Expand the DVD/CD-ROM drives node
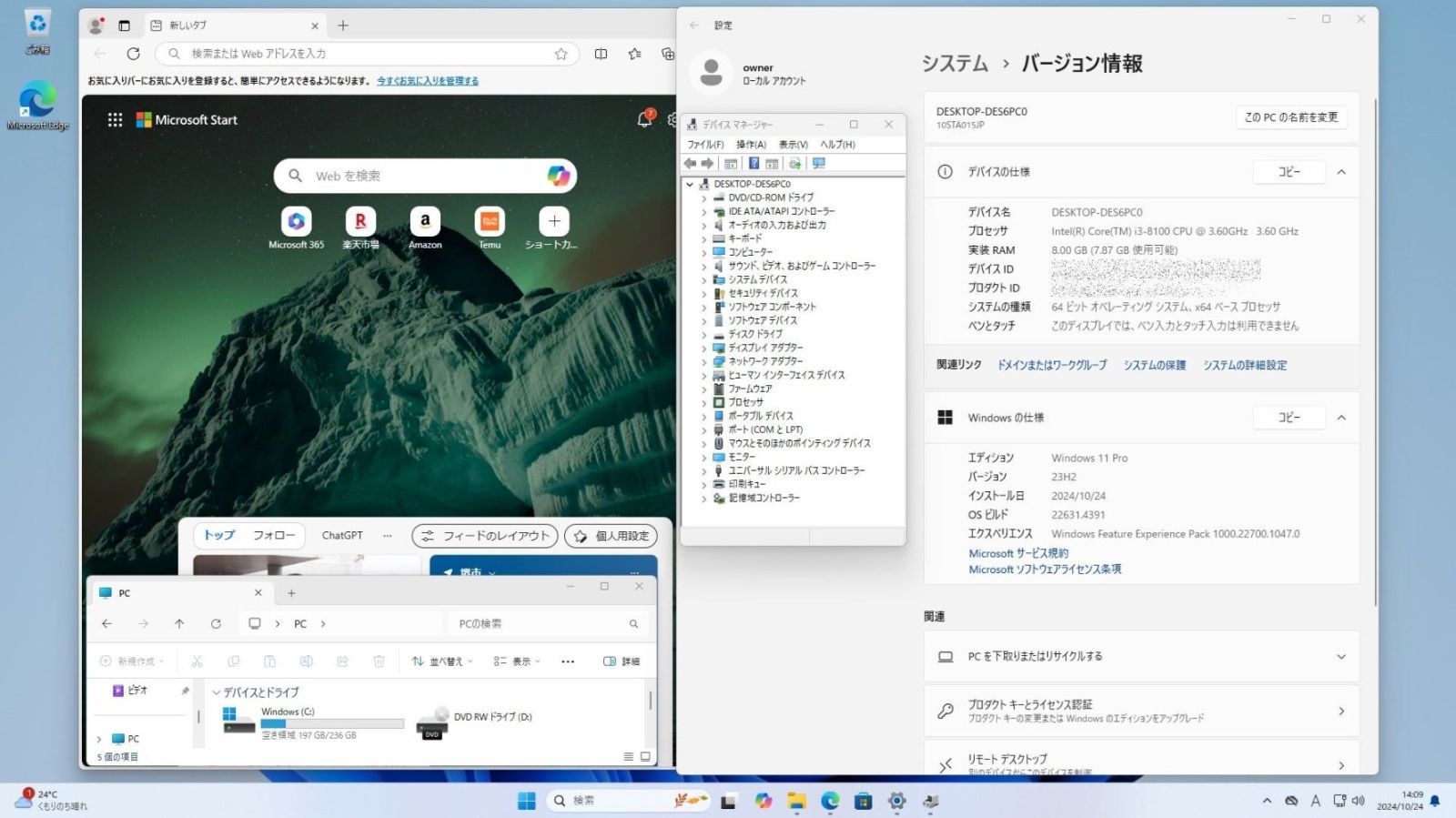The width and height of the screenshot is (1456, 818). [x=703, y=197]
